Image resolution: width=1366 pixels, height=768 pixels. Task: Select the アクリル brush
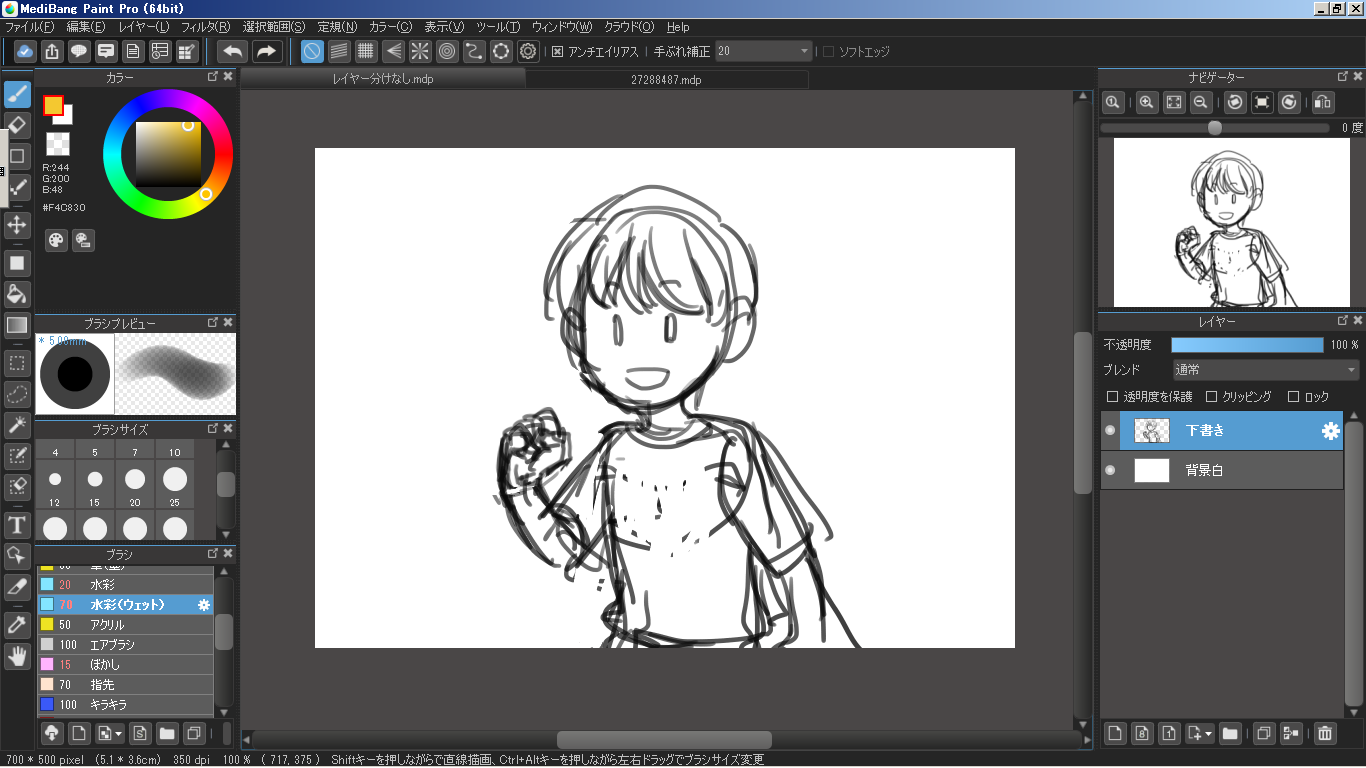[x=125, y=625]
